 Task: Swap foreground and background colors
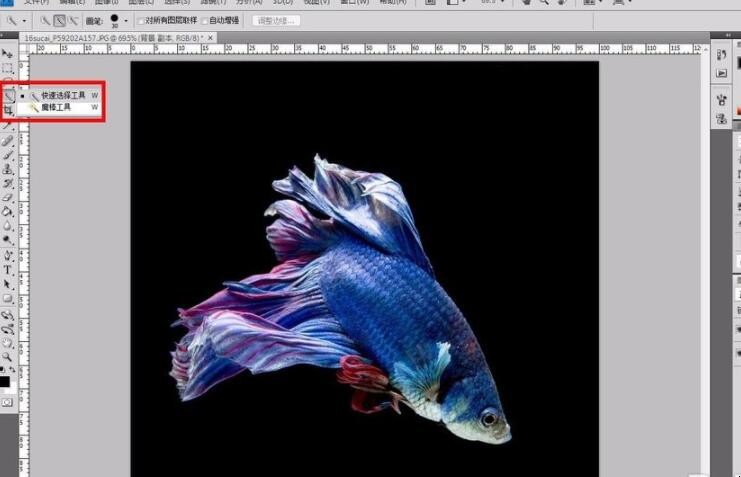13,369
